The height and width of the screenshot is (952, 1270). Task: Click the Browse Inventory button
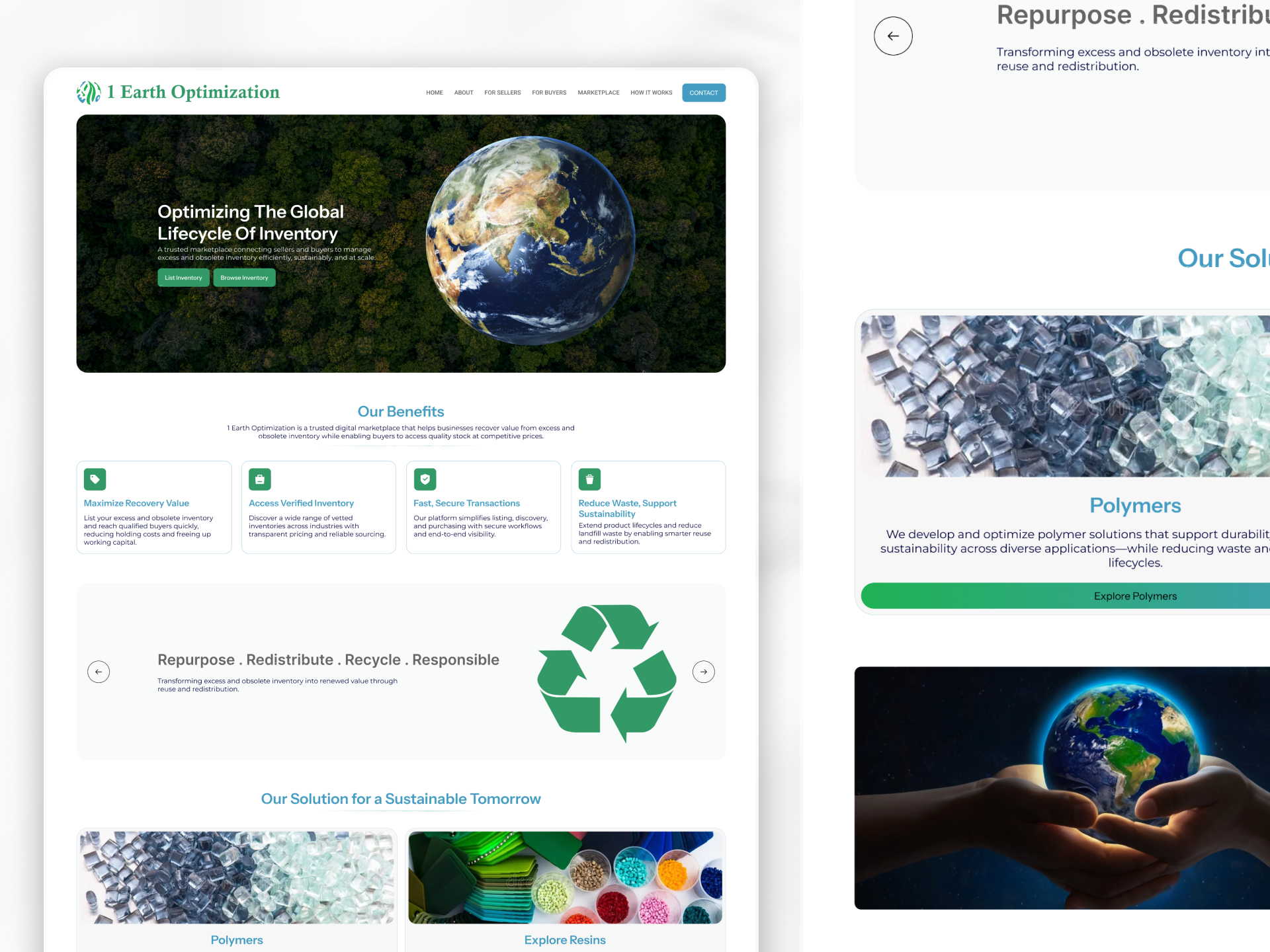point(244,278)
